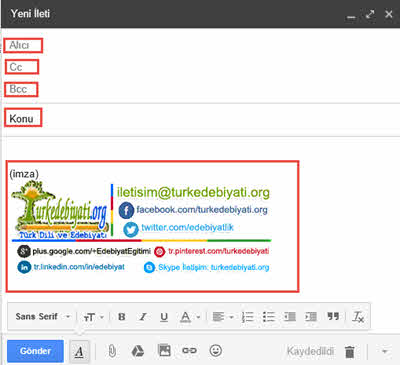Image resolution: width=400 pixels, height=365 pixels.
Task: Click the Yeni İleti title
Action: tap(30, 14)
